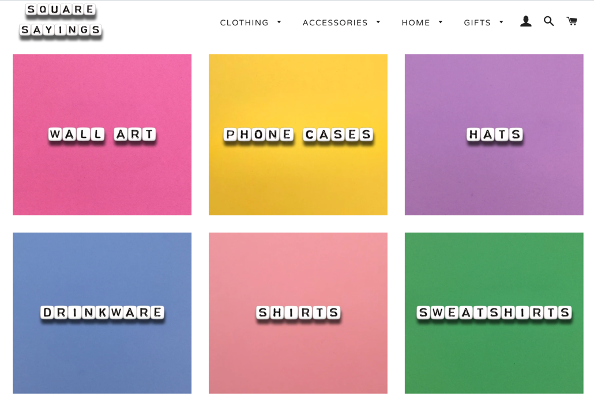Expand the Home dropdown arrow

[x=441, y=22]
